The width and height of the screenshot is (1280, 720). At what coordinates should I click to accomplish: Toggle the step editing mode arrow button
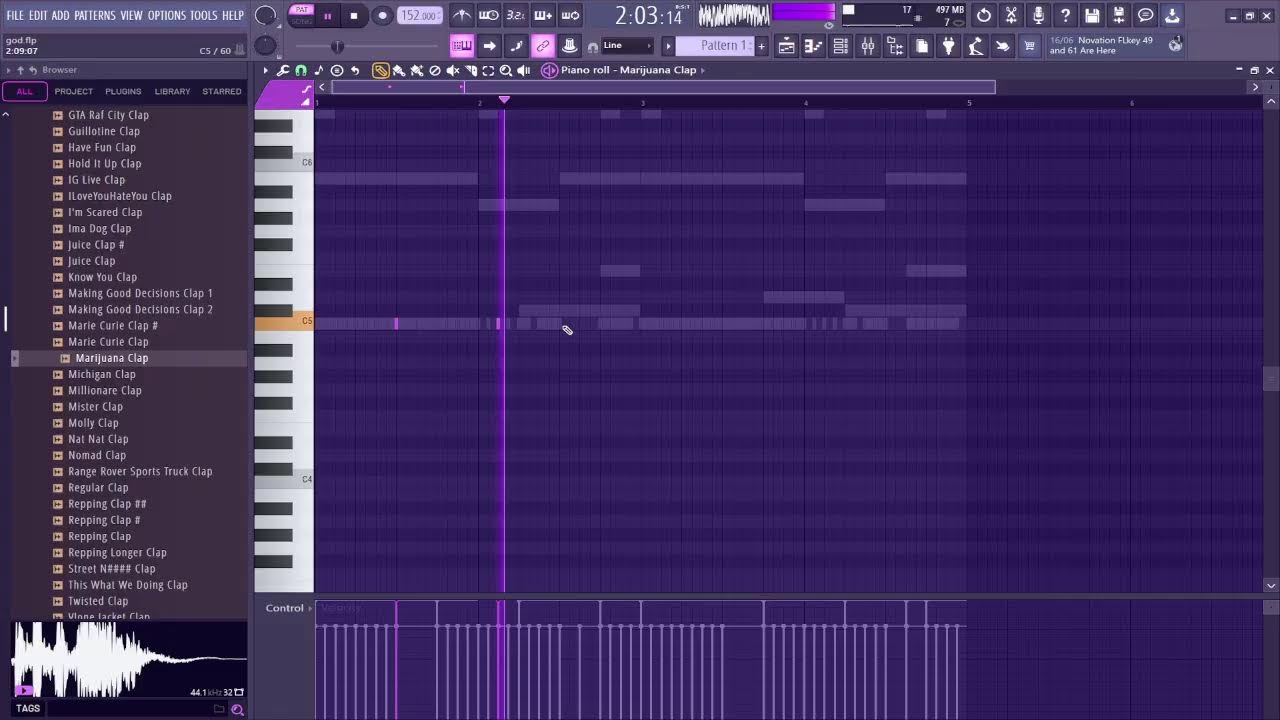tap(489, 46)
